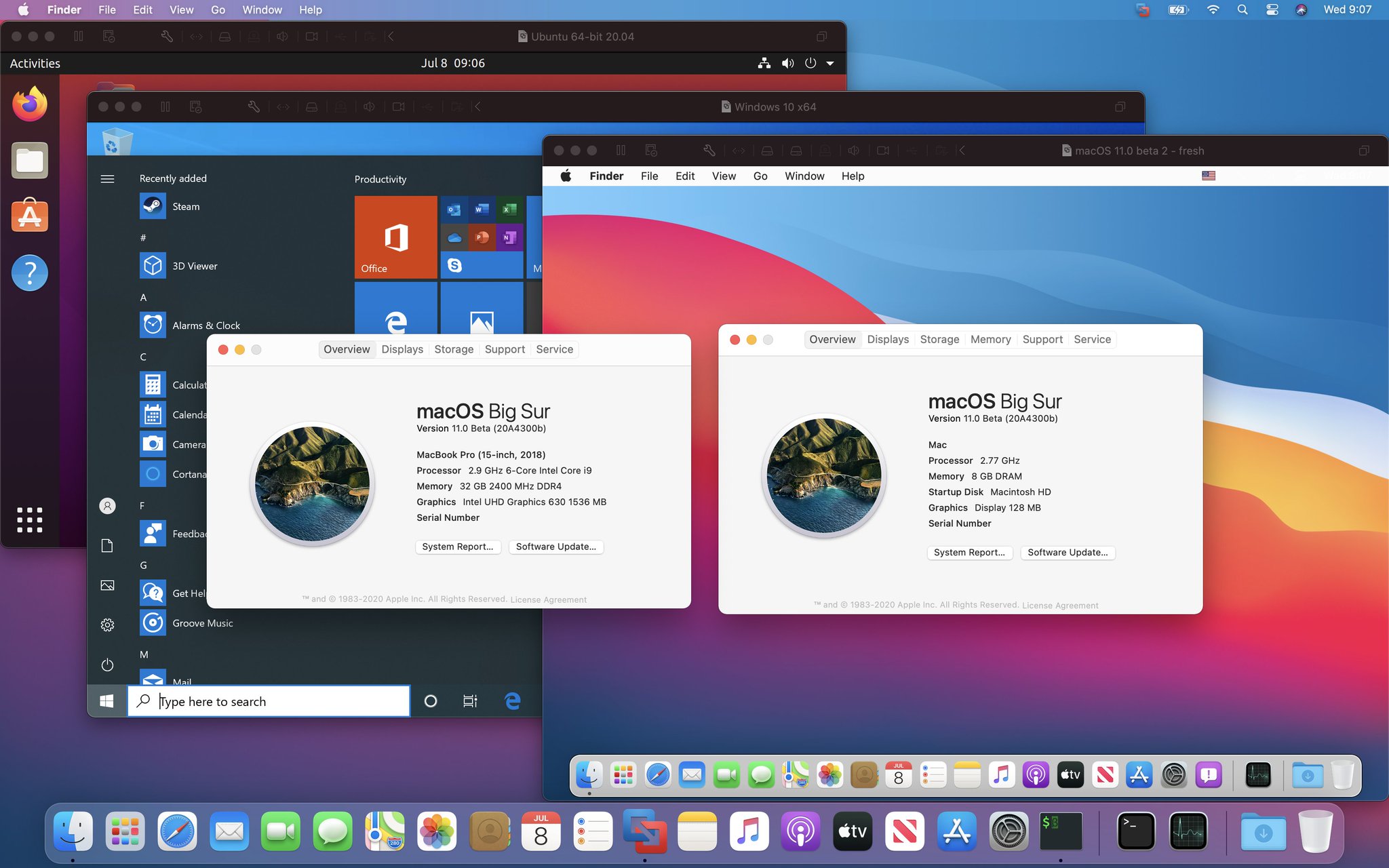
Task: Click Power icon in Windows Start sidebar
Action: tap(107, 665)
